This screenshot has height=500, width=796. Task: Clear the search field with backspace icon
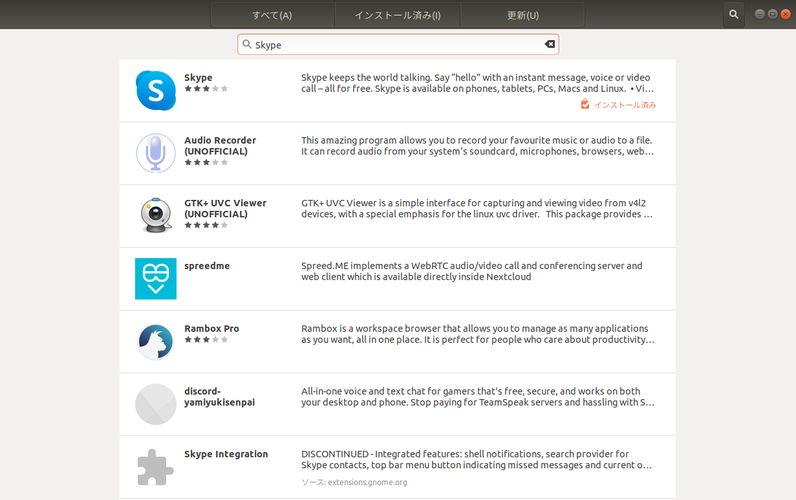coord(550,44)
